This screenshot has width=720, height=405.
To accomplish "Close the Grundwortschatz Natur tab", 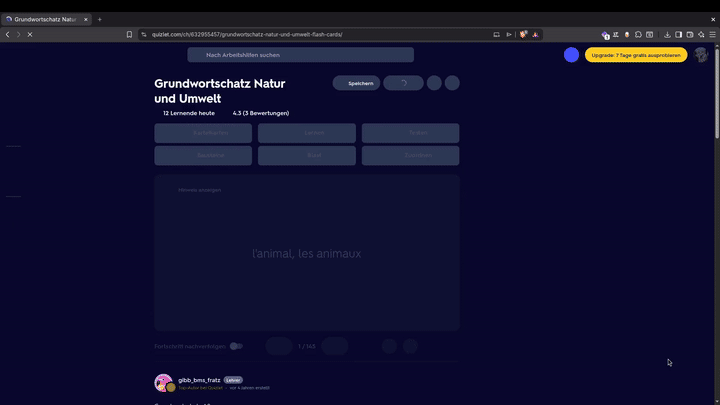I will (x=85, y=19).
